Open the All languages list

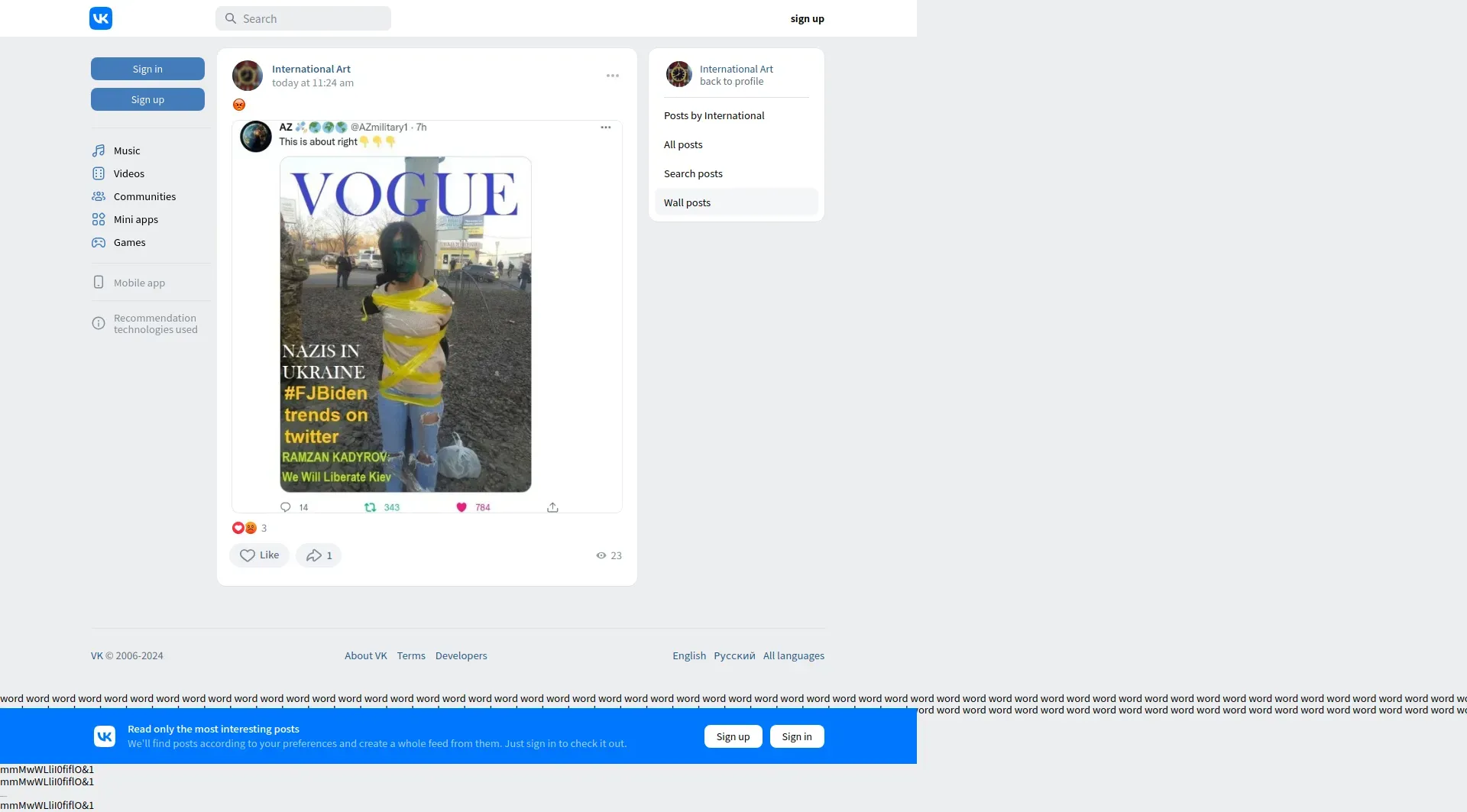coord(794,655)
